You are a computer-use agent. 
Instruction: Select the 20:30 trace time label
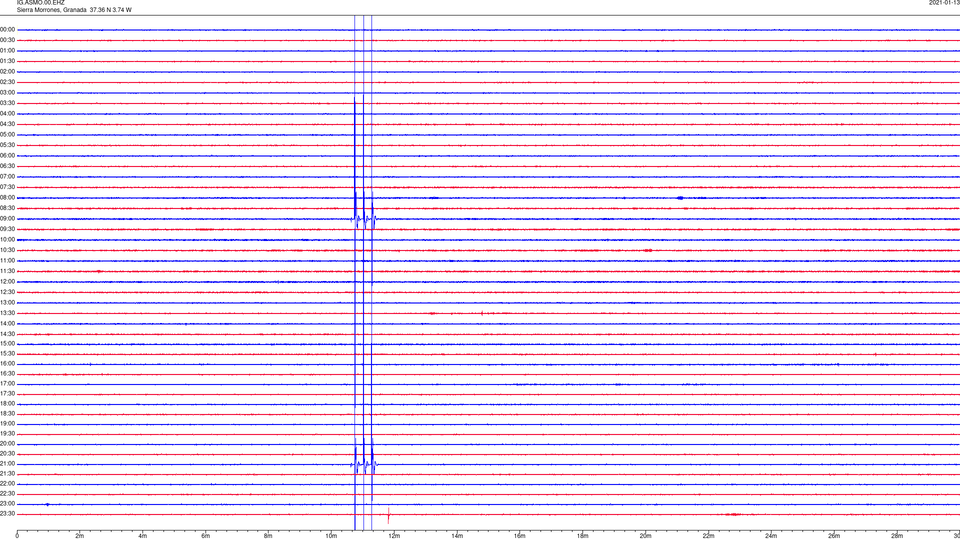click(7, 454)
